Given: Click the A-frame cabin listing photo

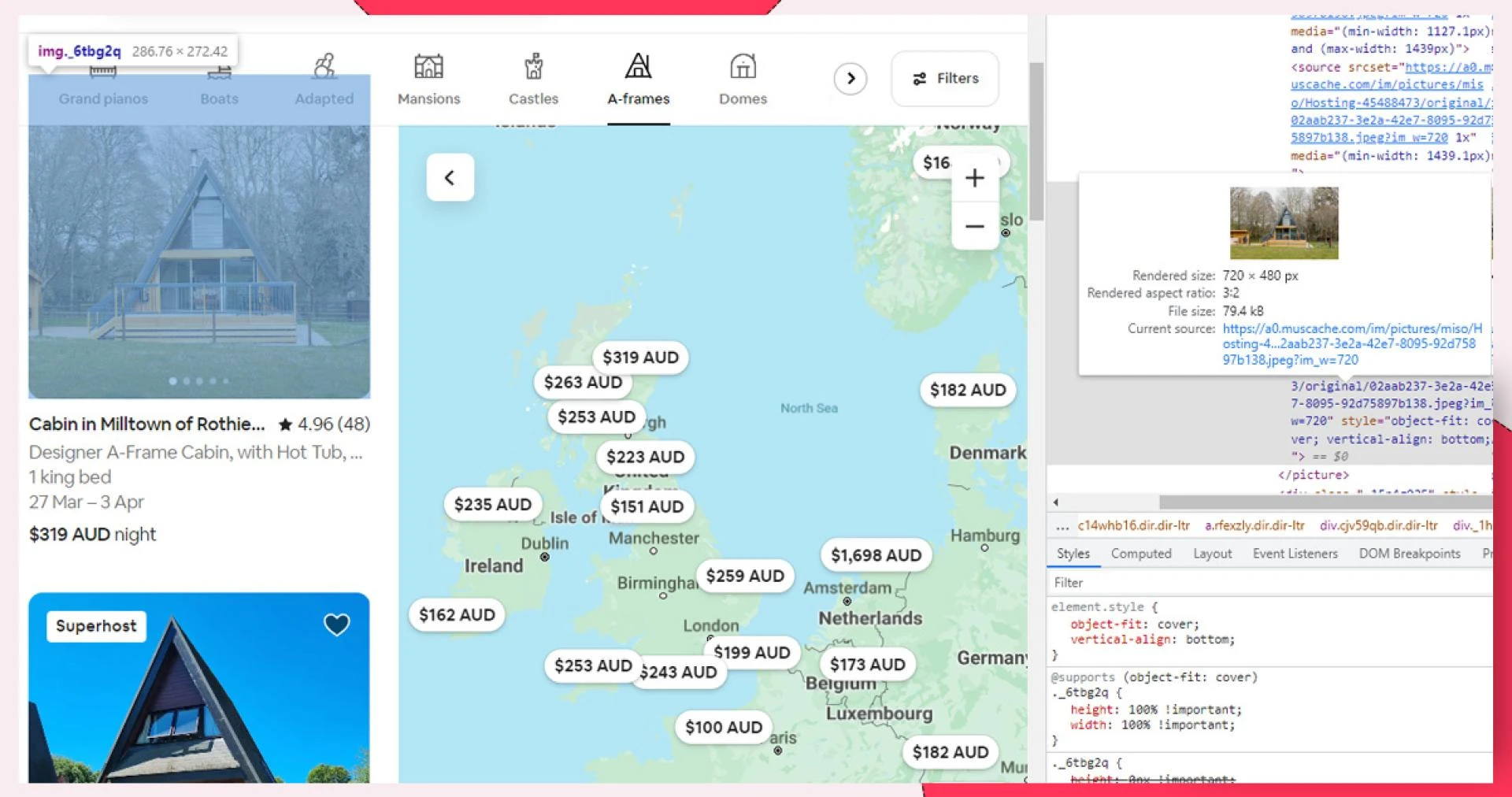Looking at the screenshot, I should (x=199, y=236).
